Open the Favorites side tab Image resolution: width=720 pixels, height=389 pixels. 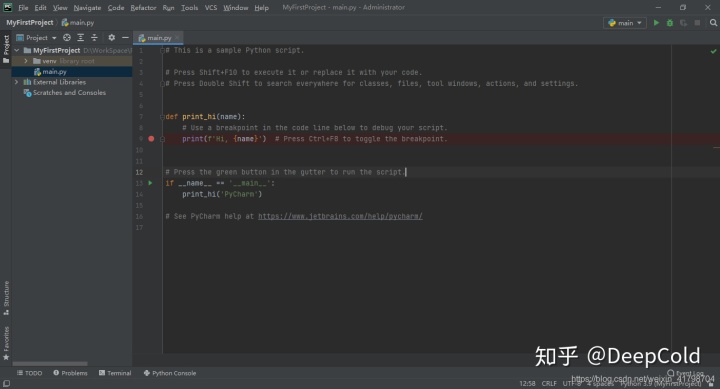click(6, 343)
